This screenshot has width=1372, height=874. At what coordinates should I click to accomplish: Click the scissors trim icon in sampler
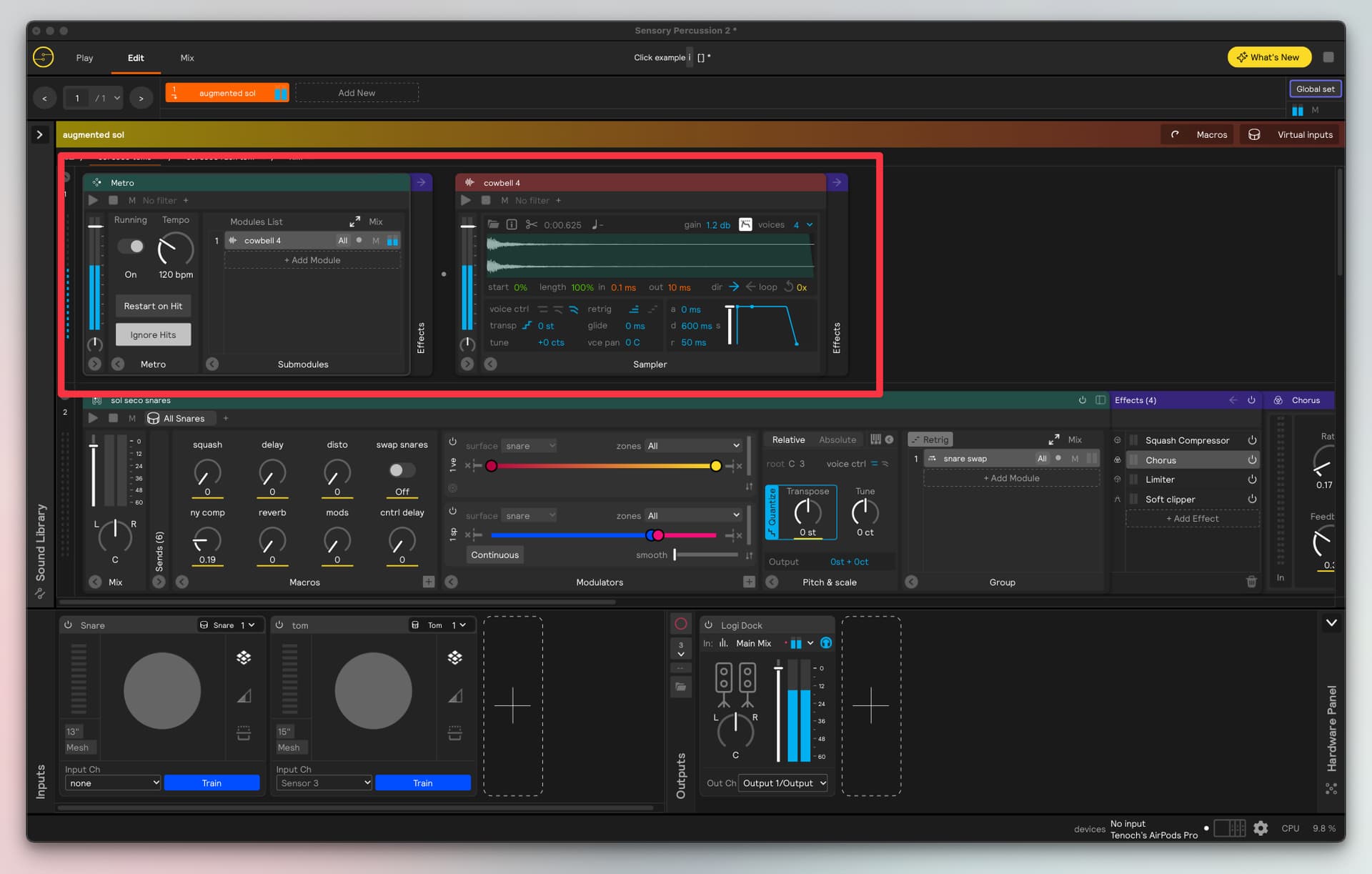click(x=531, y=224)
